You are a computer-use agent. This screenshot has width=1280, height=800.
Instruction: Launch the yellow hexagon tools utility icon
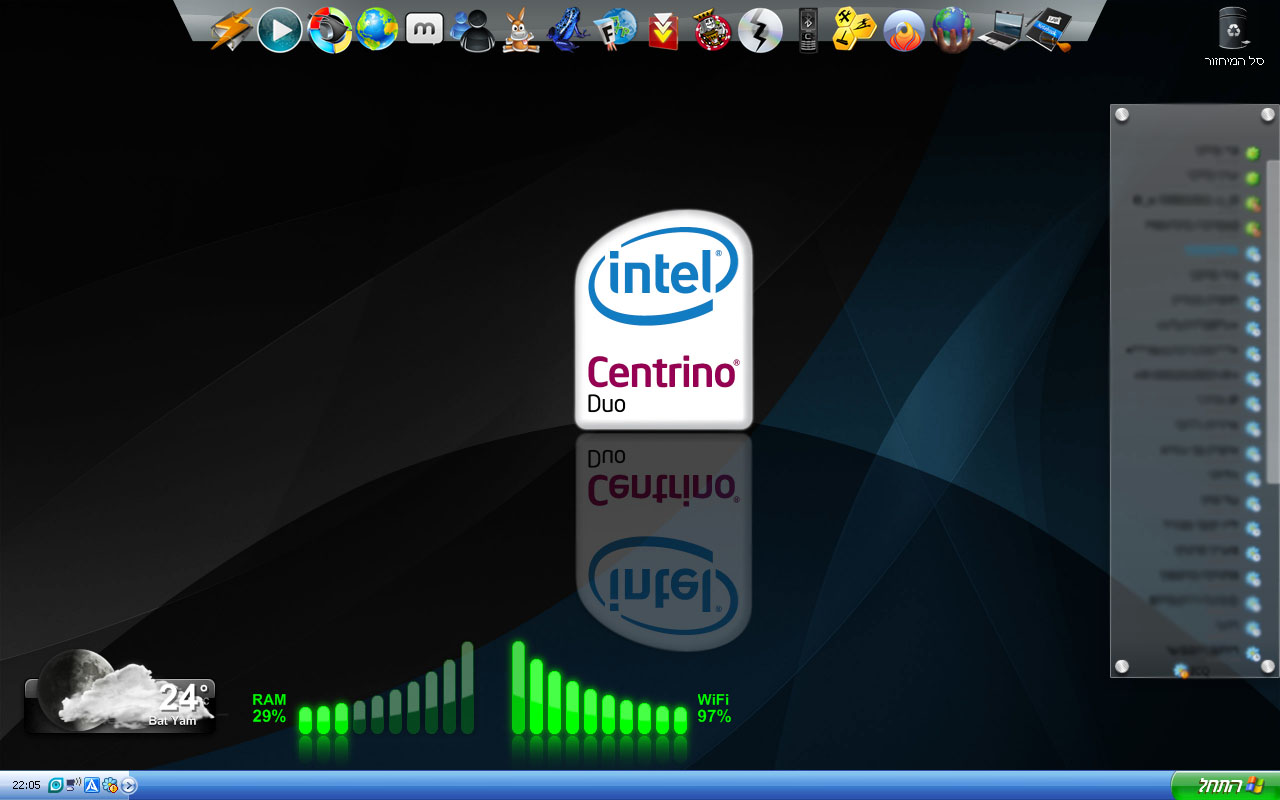point(855,30)
